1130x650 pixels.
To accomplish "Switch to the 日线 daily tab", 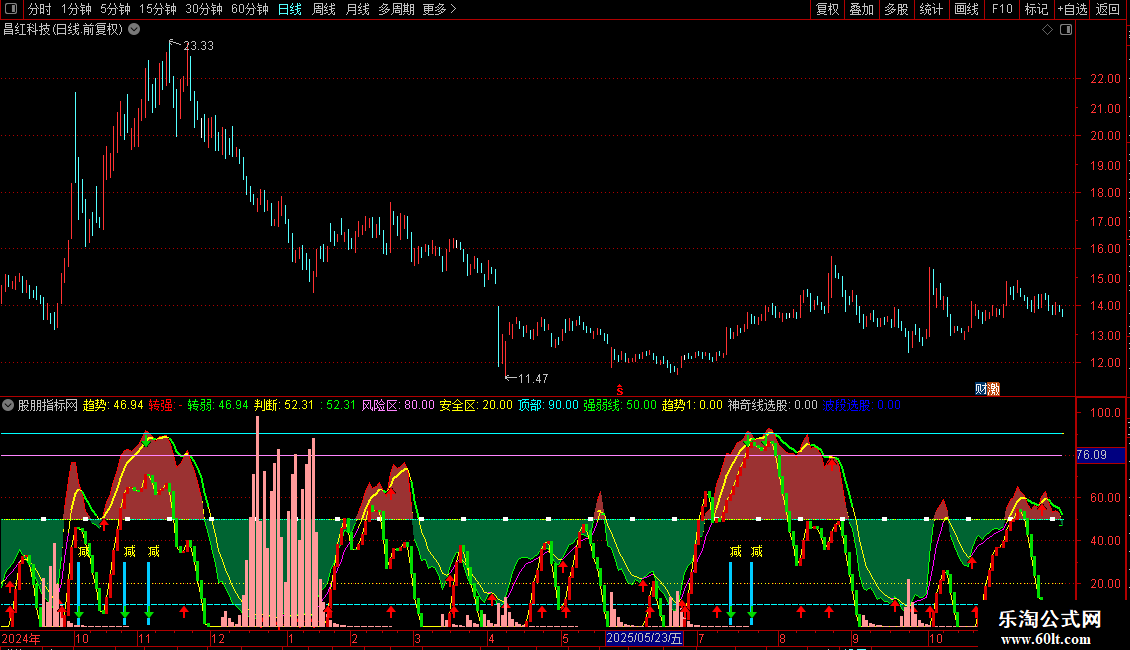I will [289, 9].
